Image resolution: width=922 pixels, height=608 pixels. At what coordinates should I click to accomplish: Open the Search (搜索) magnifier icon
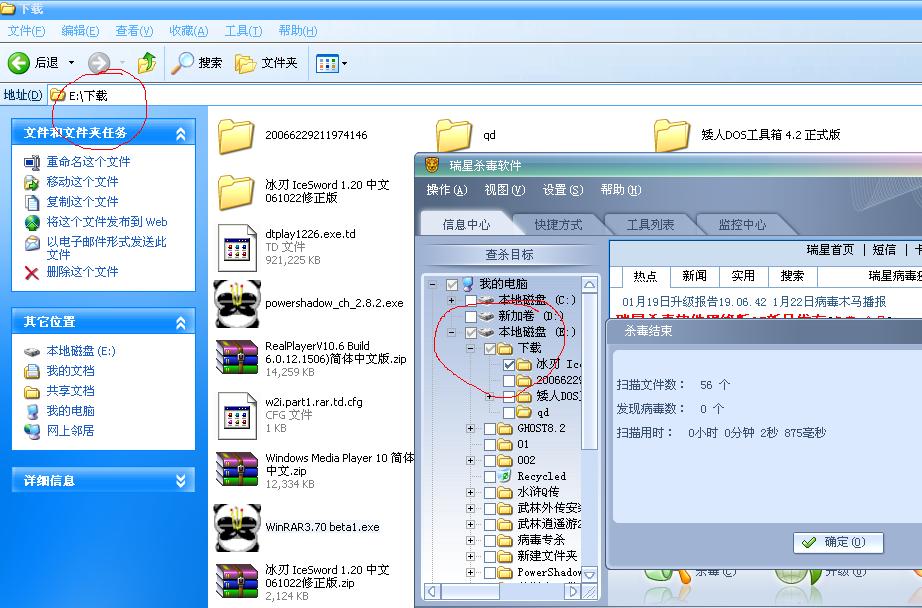[x=182, y=62]
